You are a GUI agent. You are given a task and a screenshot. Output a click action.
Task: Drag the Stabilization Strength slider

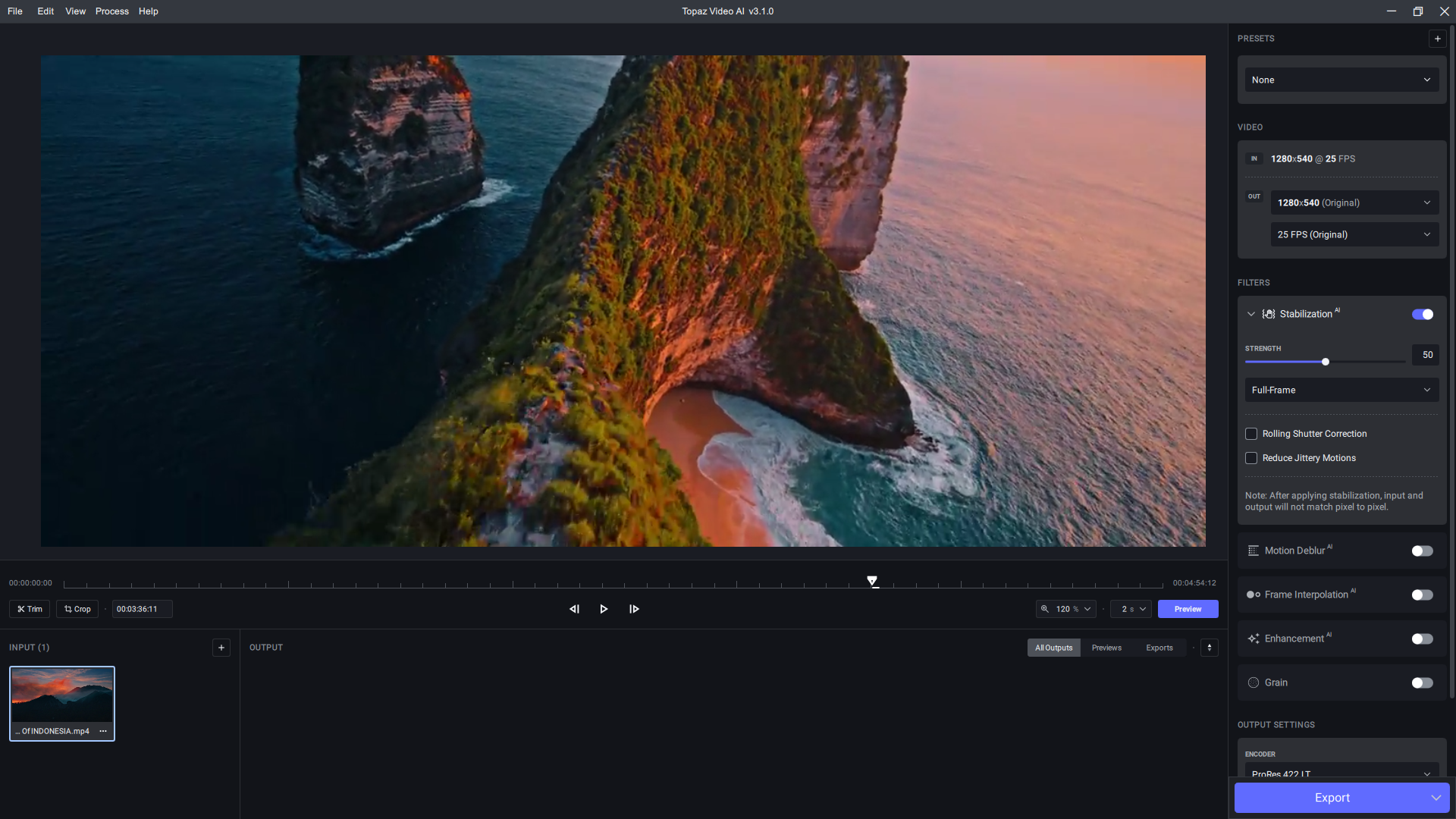(x=1325, y=361)
